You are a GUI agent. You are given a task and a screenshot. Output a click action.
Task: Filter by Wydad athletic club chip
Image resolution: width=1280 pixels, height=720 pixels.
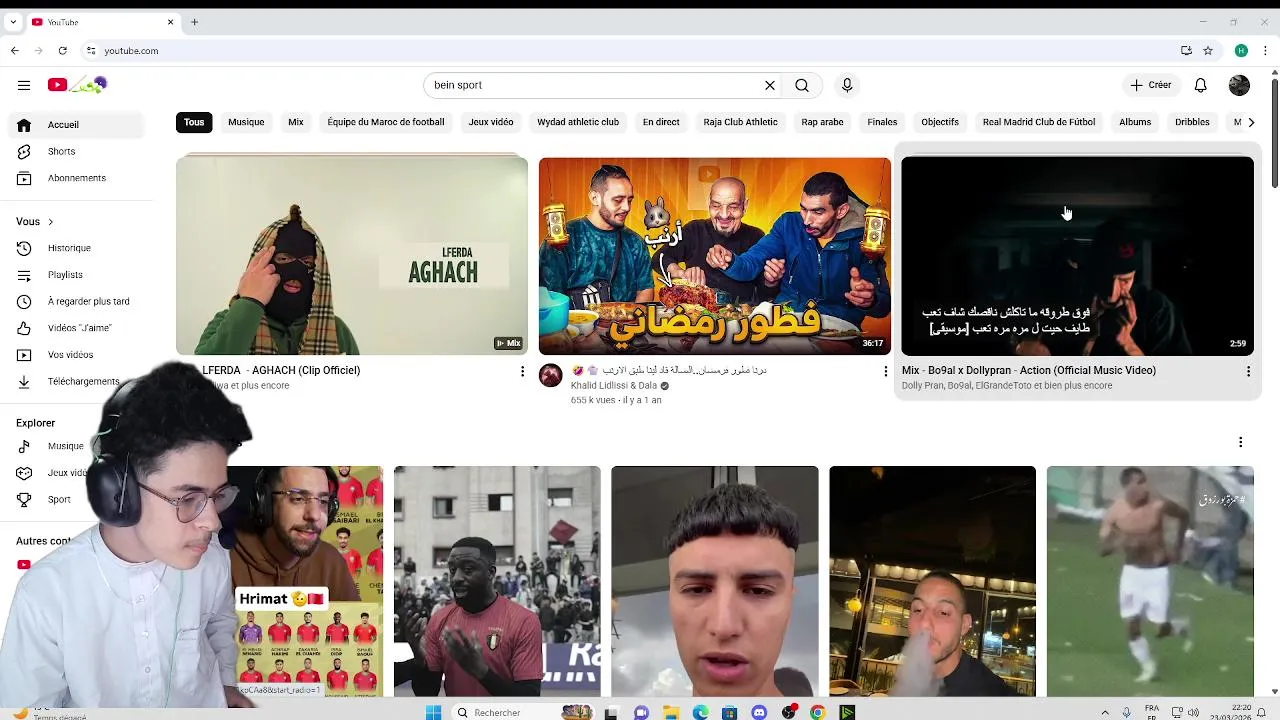(x=578, y=122)
